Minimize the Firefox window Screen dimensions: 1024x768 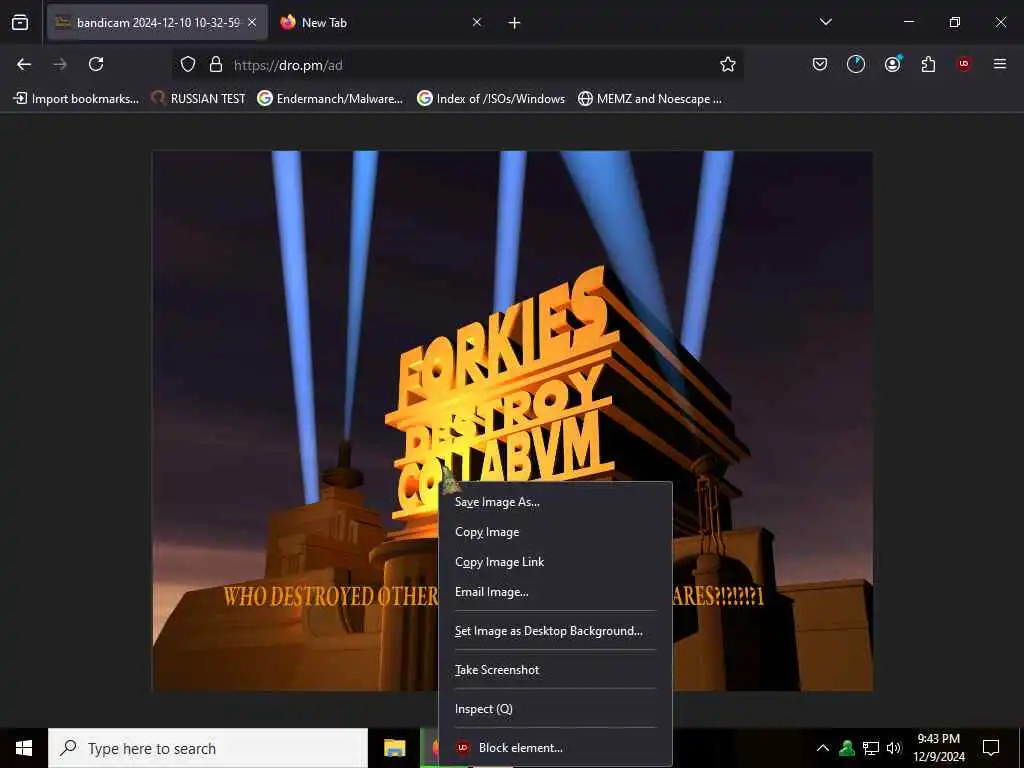[x=908, y=22]
